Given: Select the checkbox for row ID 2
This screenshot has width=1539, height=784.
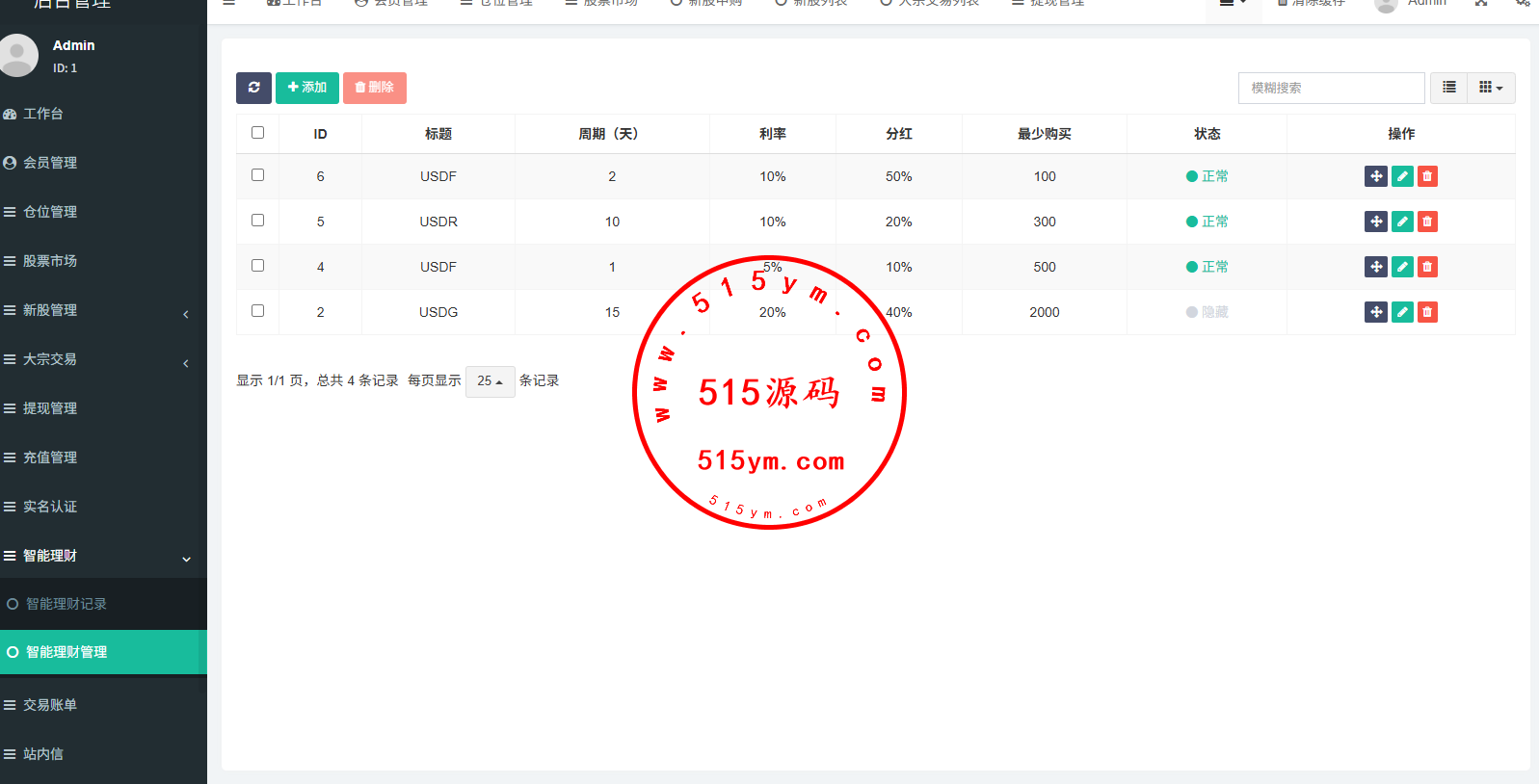Looking at the screenshot, I should (x=257, y=311).
